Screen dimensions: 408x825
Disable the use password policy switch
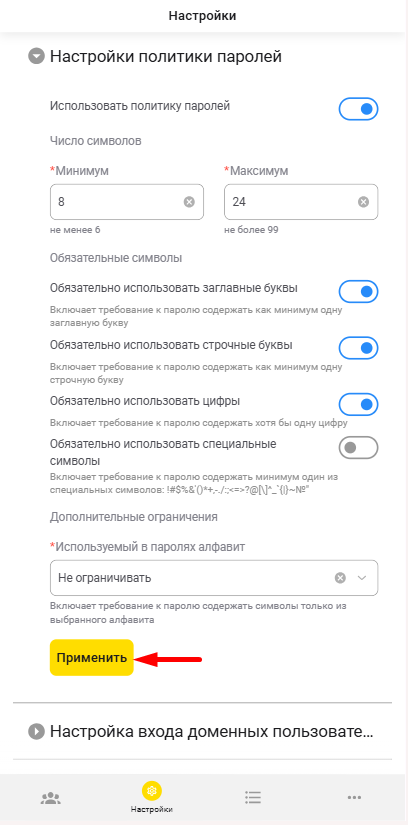(358, 109)
